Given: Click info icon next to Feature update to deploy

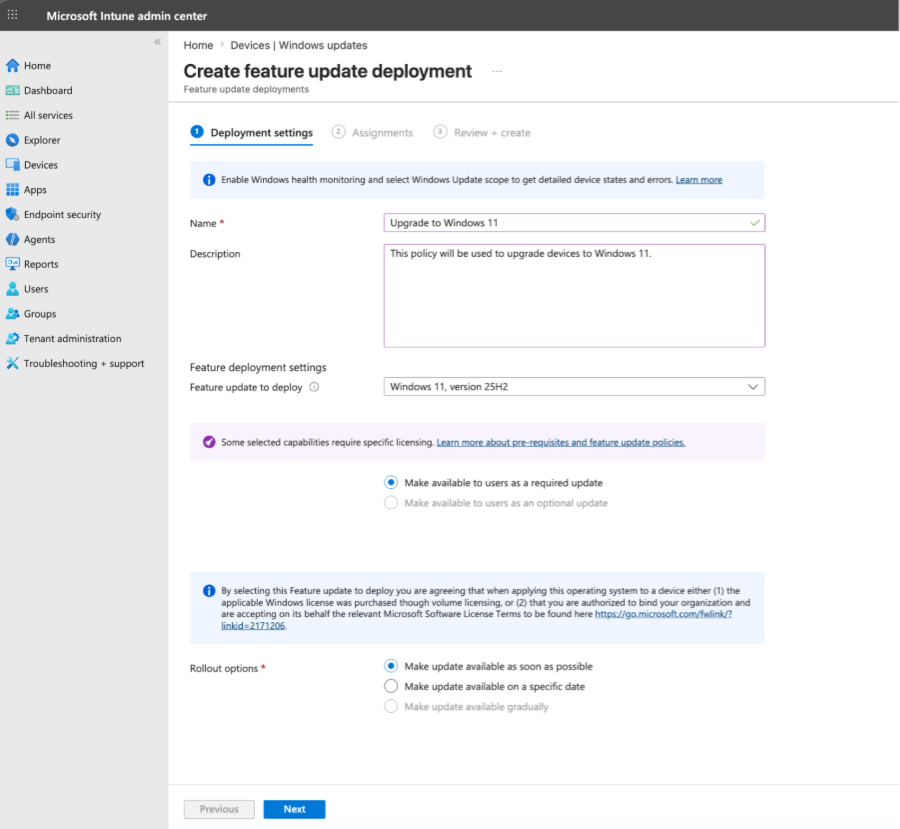Looking at the screenshot, I should pos(314,387).
